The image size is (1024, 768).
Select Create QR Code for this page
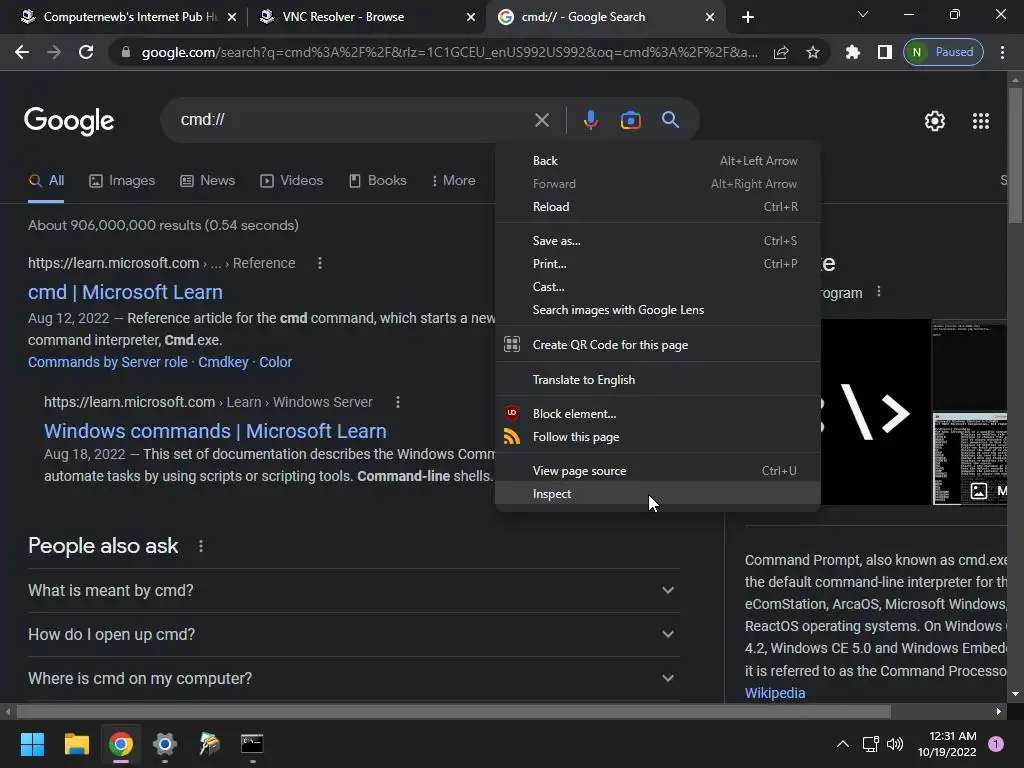pos(658,345)
